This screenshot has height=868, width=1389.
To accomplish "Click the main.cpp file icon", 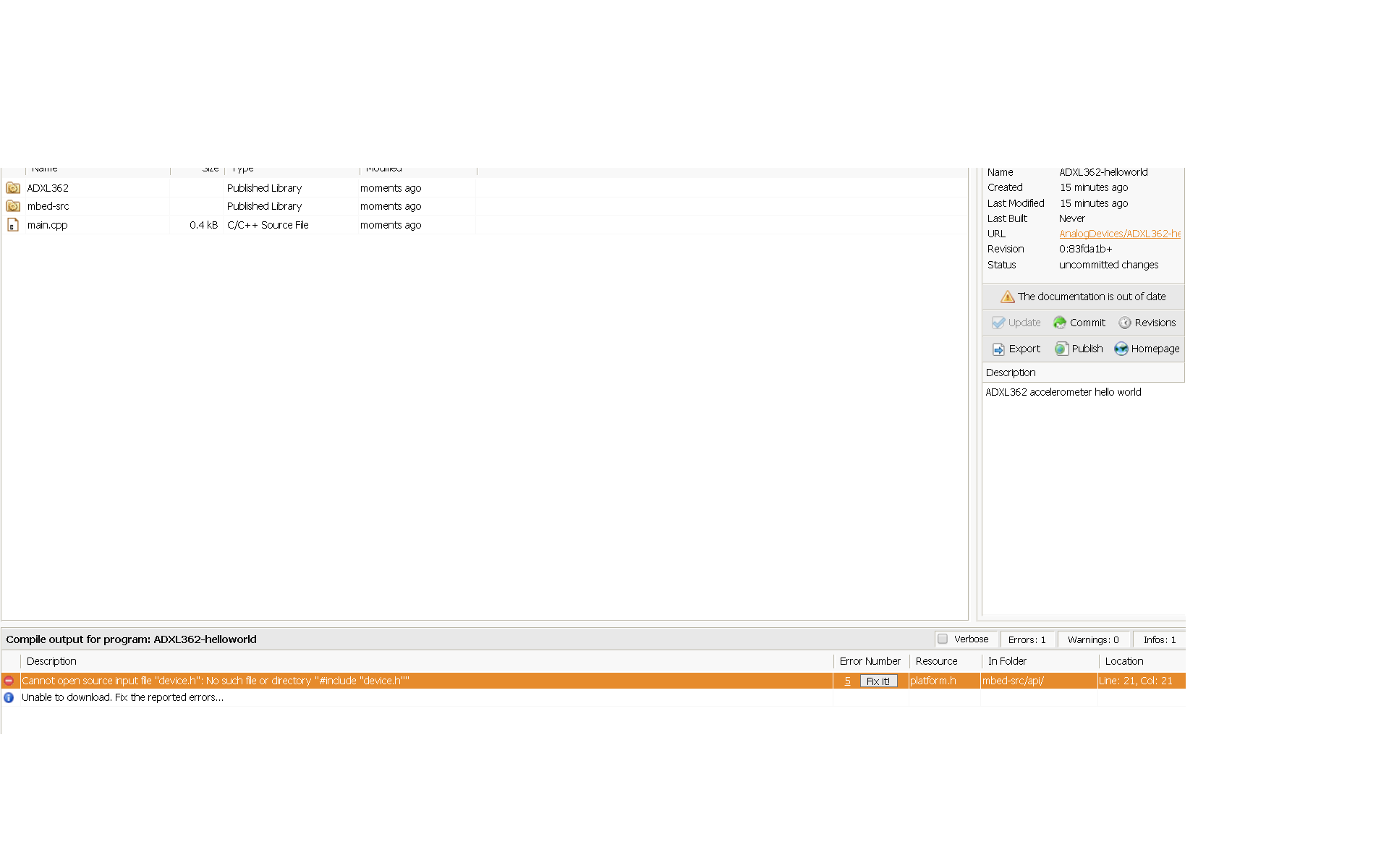I will pos(13,225).
